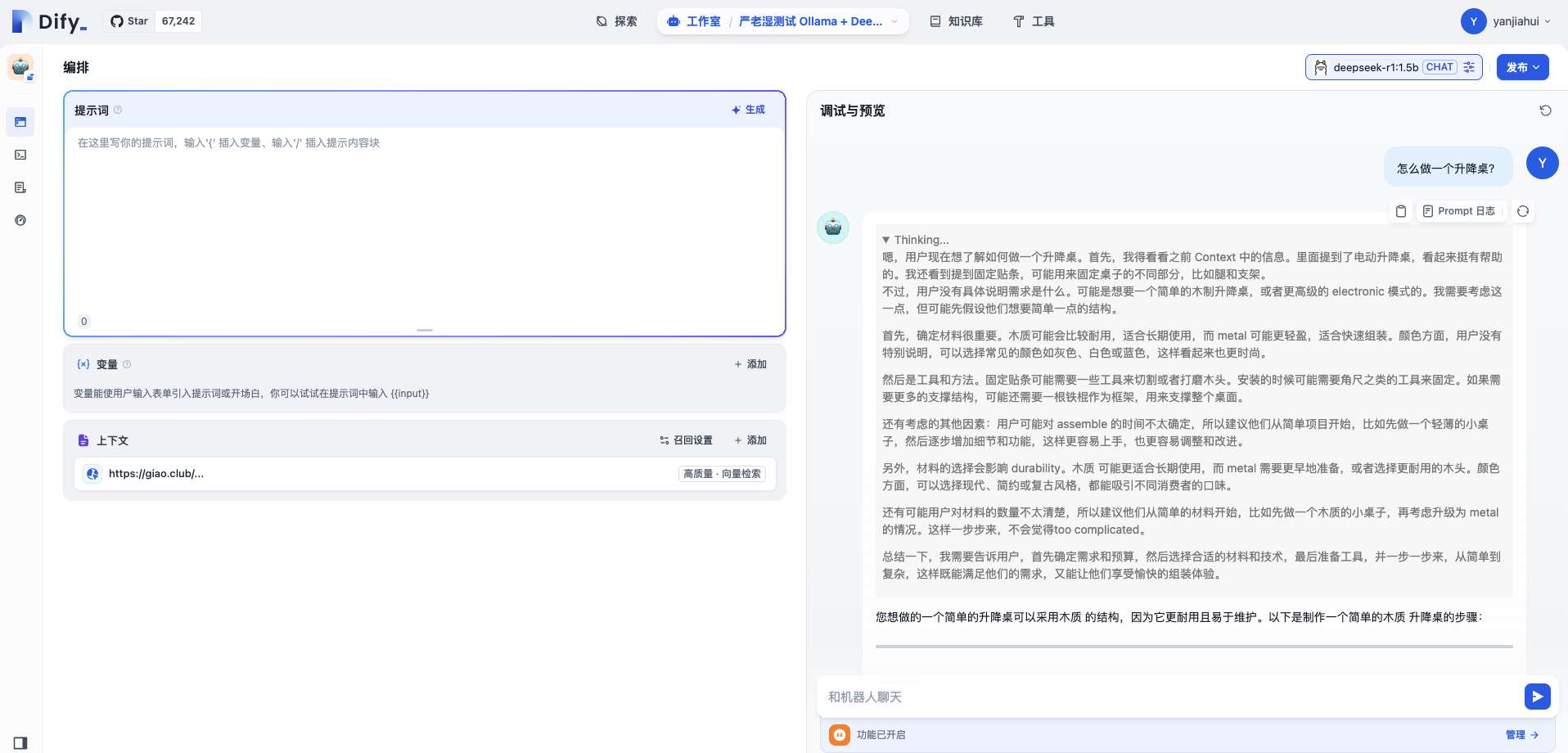
Task: Click 生成 to generate a prompt
Action: [748, 110]
